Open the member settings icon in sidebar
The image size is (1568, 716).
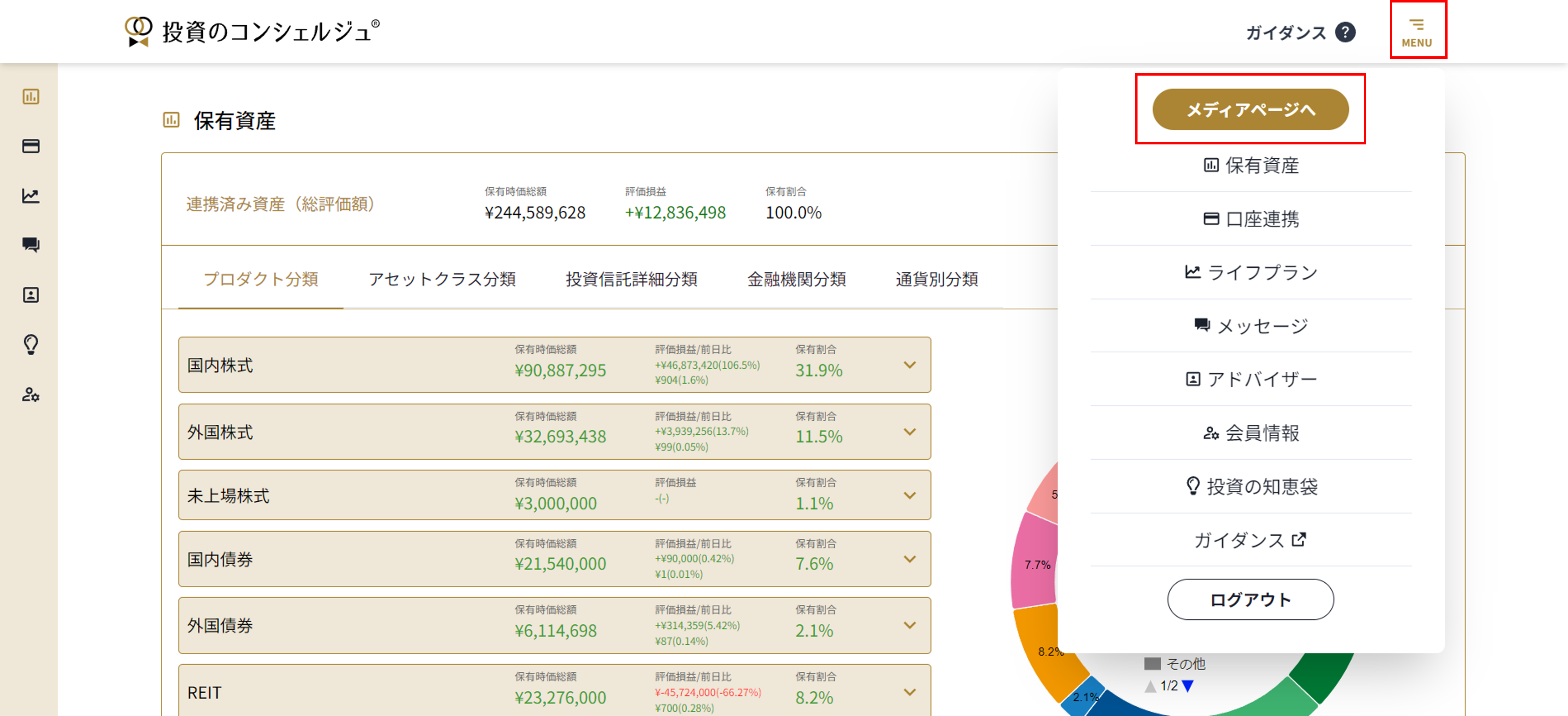pyautogui.click(x=30, y=394)
